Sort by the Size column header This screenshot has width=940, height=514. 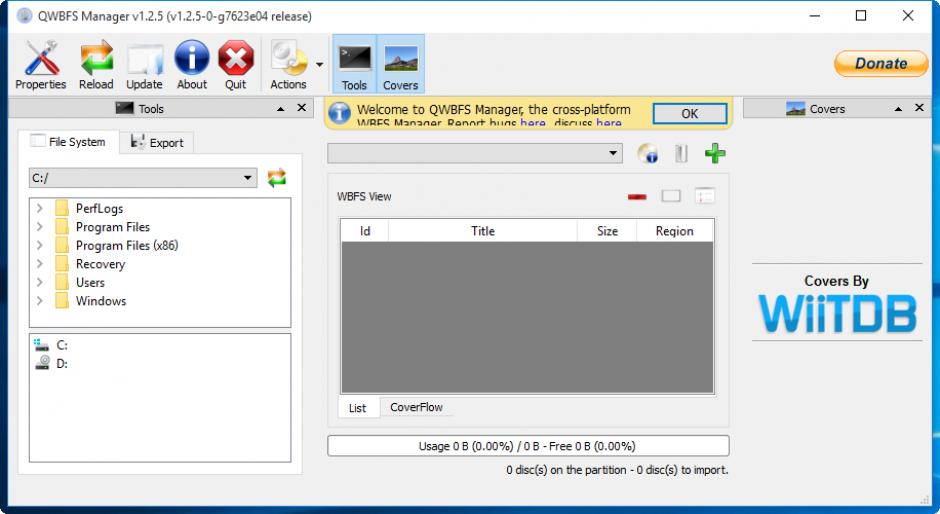pos(607,231)
